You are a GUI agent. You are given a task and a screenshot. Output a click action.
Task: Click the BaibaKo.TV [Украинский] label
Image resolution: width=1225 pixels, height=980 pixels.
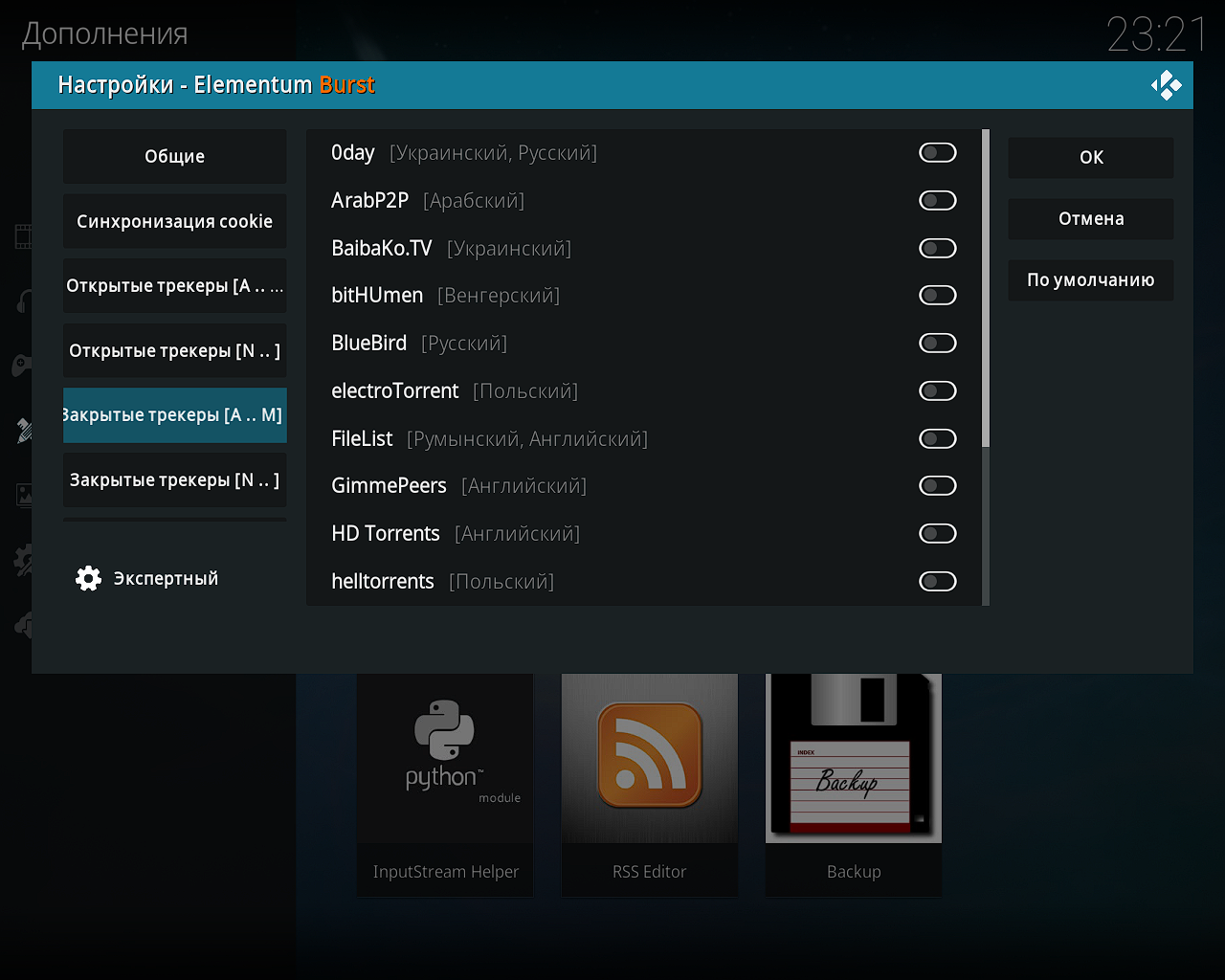click(451, 249)
